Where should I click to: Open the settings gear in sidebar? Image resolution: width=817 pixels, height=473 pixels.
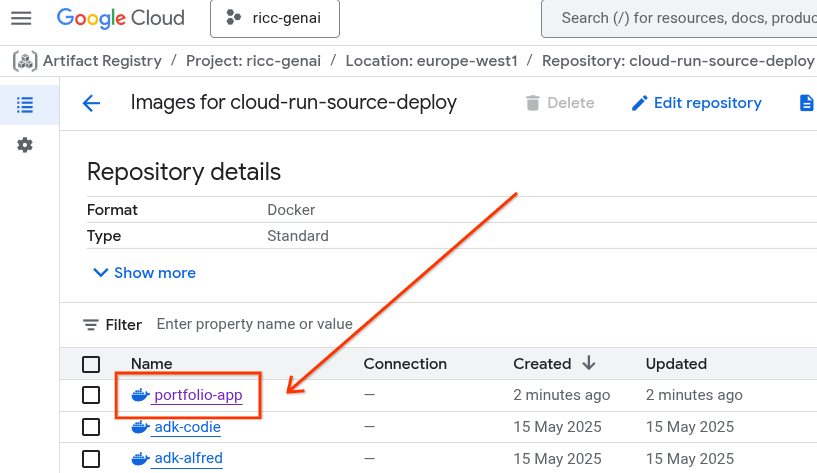click(25, 145)
